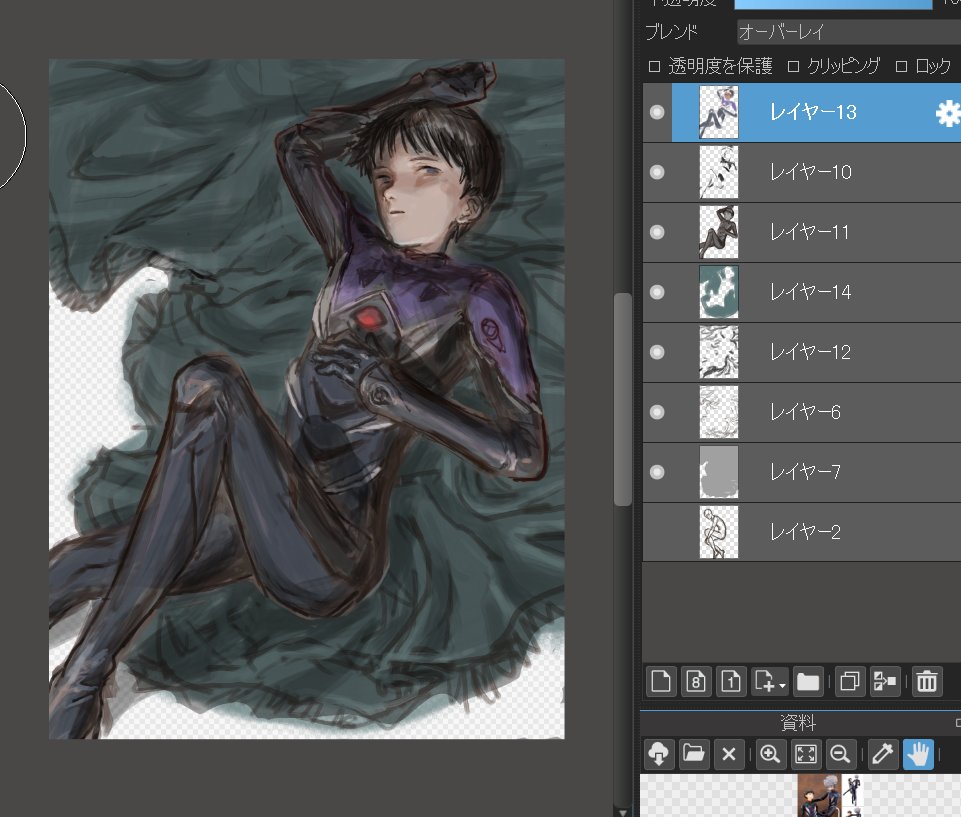Click the レイヤー6 thumbnail
This screenshot has height=817, width=961.
click(x=719, y=412)
